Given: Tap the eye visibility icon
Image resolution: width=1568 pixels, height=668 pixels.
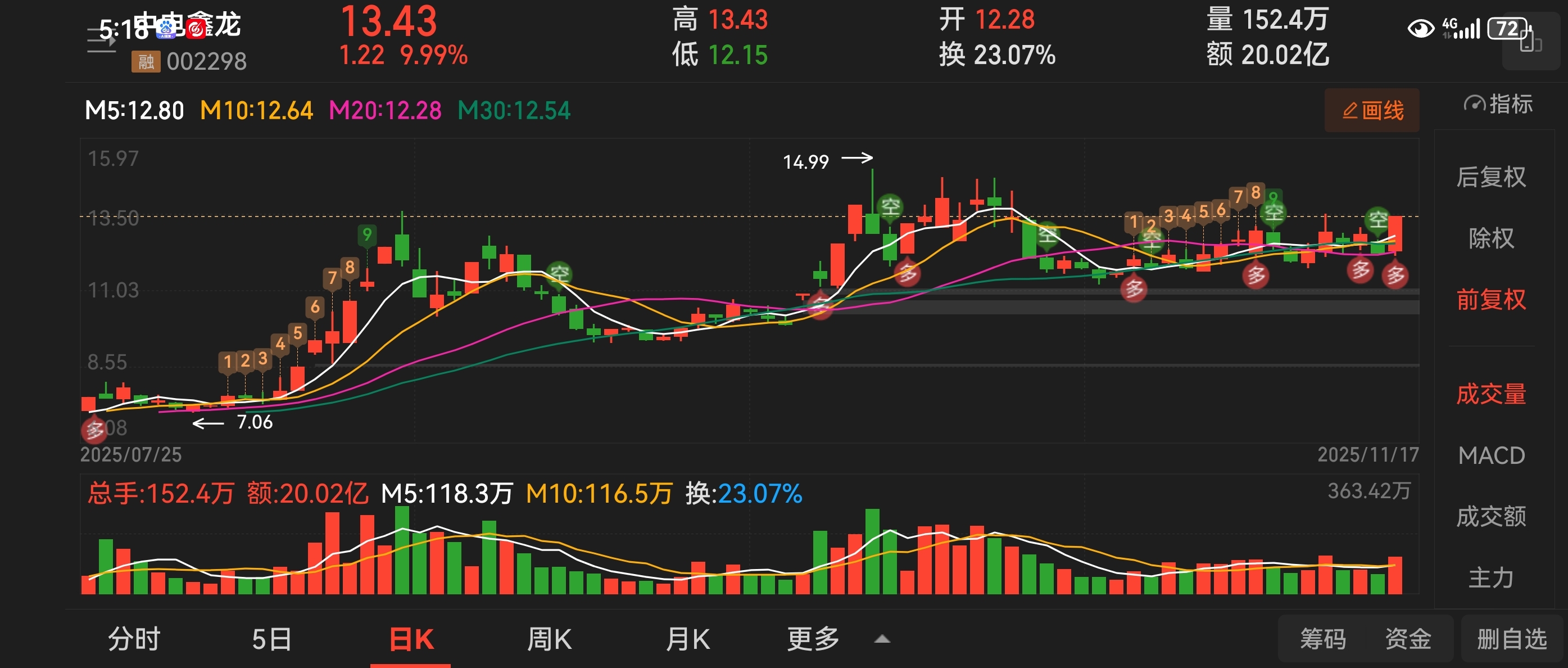Looking at the screenshot, I should (x=1421, y=28).
